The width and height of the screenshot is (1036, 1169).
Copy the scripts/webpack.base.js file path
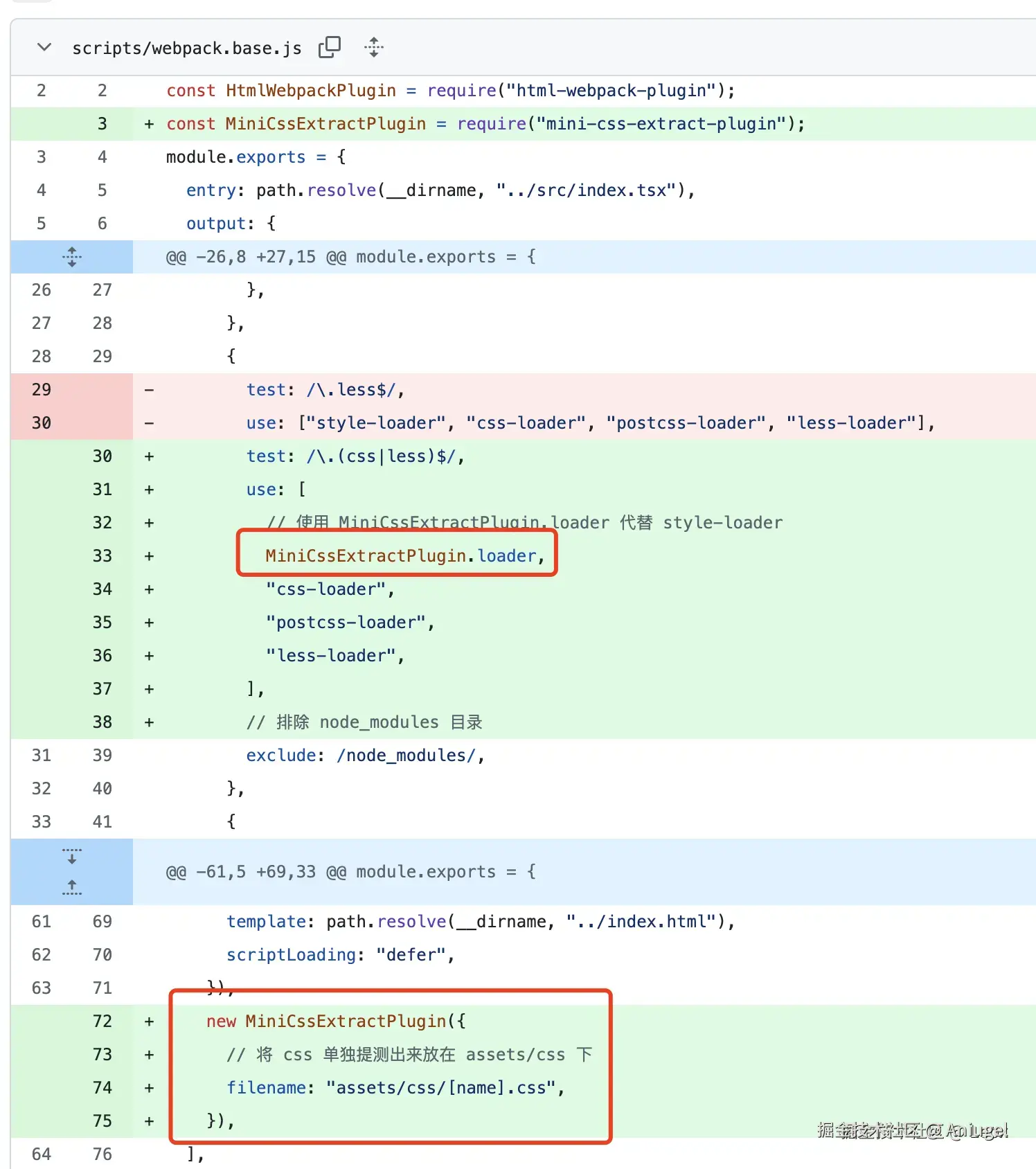[x=330, y=47]
